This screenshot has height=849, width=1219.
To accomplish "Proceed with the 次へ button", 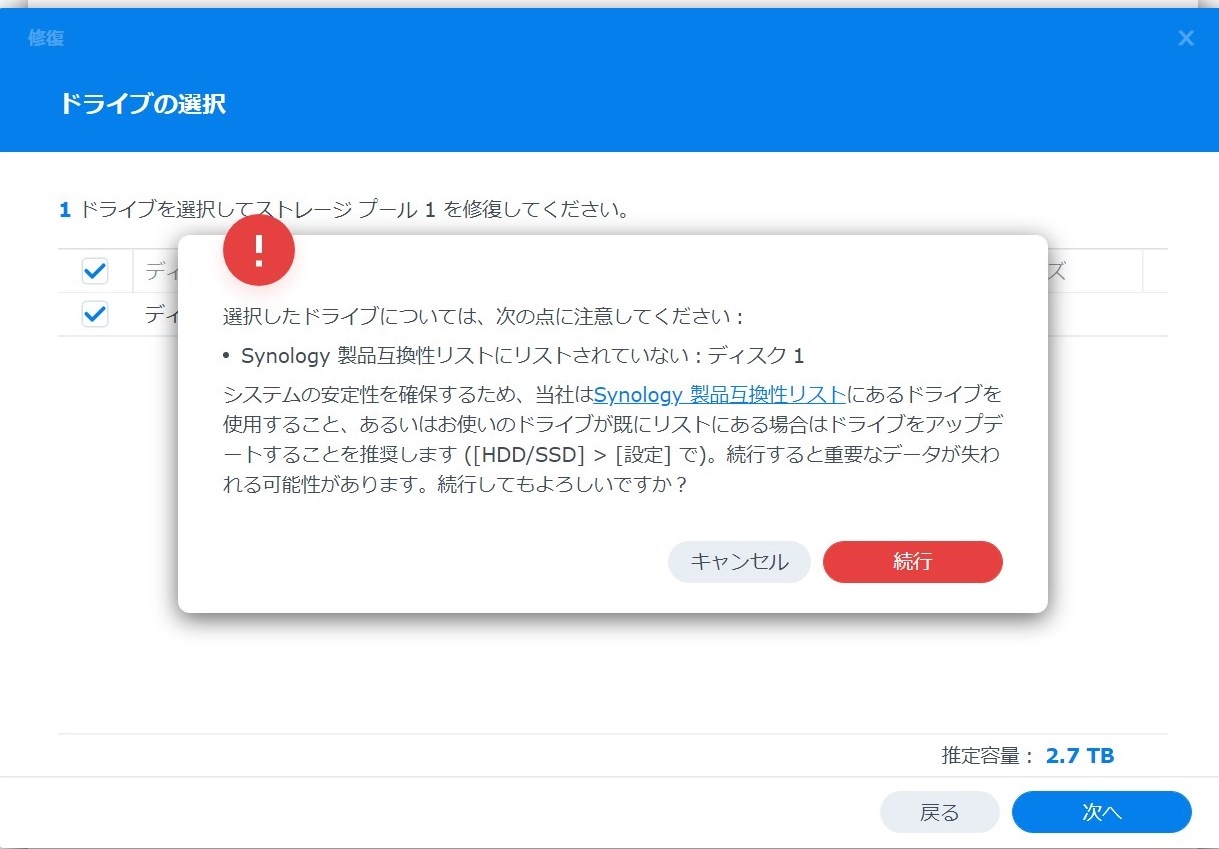I will pos(1101,813).
